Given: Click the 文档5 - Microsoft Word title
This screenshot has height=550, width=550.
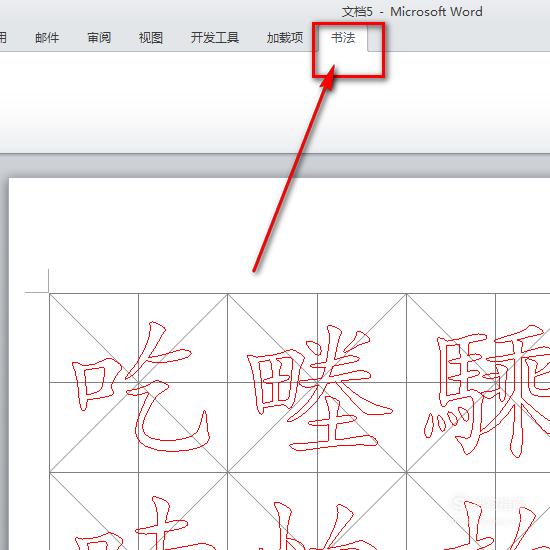Looking at the screenshot, I should 412,12.
